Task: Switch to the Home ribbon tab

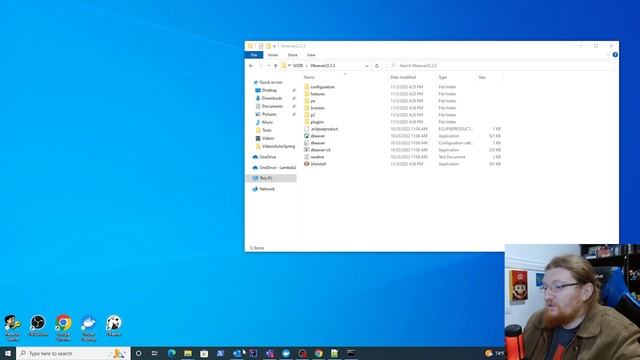Action: point(273,55)
